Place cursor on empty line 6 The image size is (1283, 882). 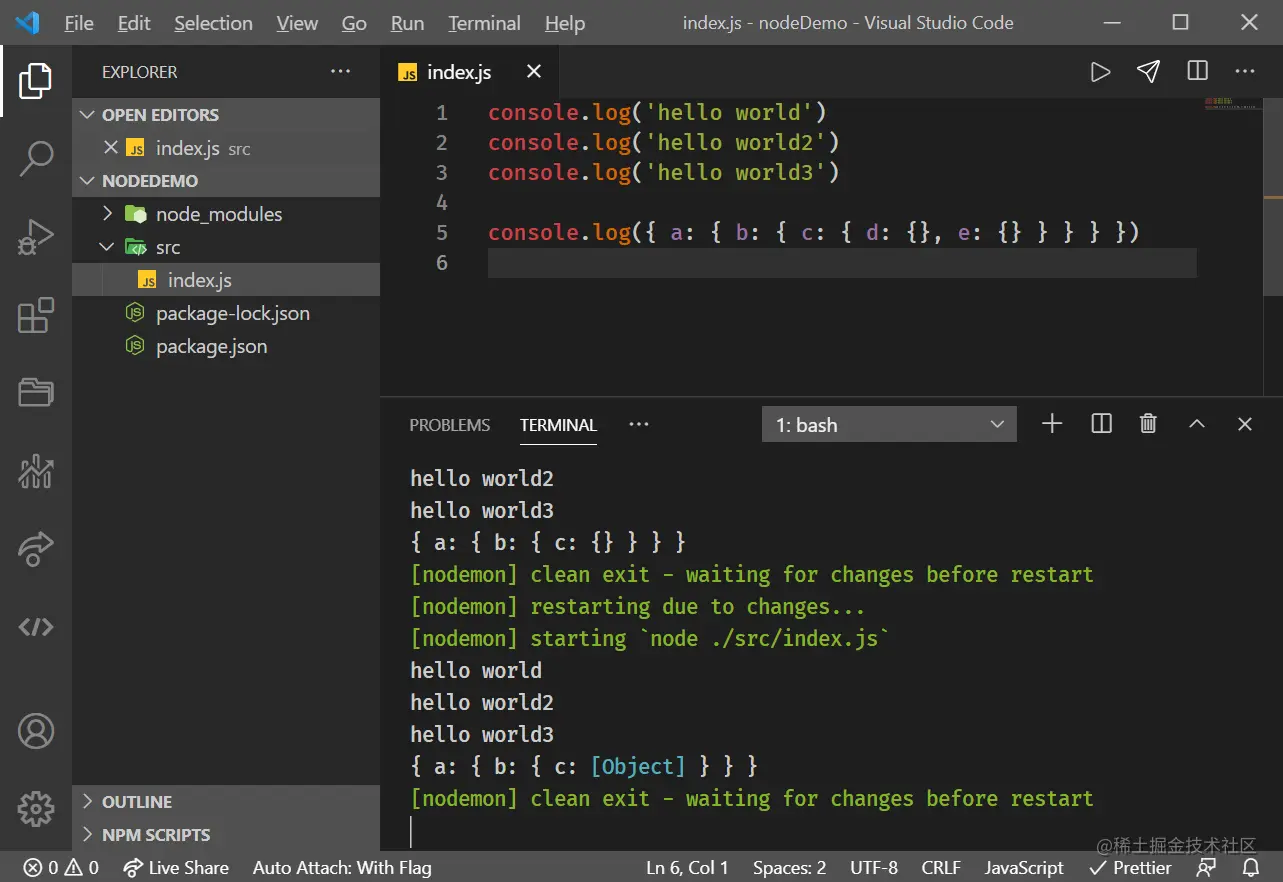pyautogui.click(x=841, y=263)
